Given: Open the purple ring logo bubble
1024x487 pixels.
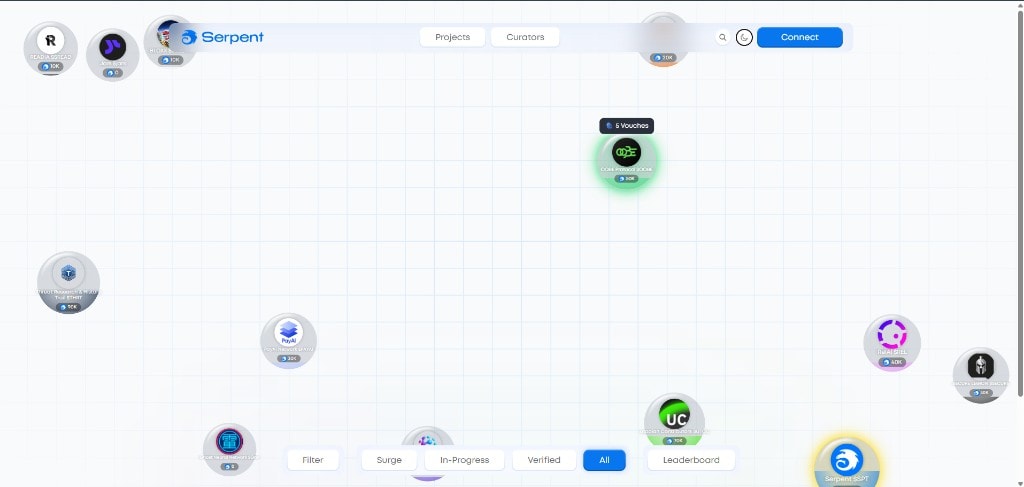Looking at the screenshot, I should click(892, 343).
